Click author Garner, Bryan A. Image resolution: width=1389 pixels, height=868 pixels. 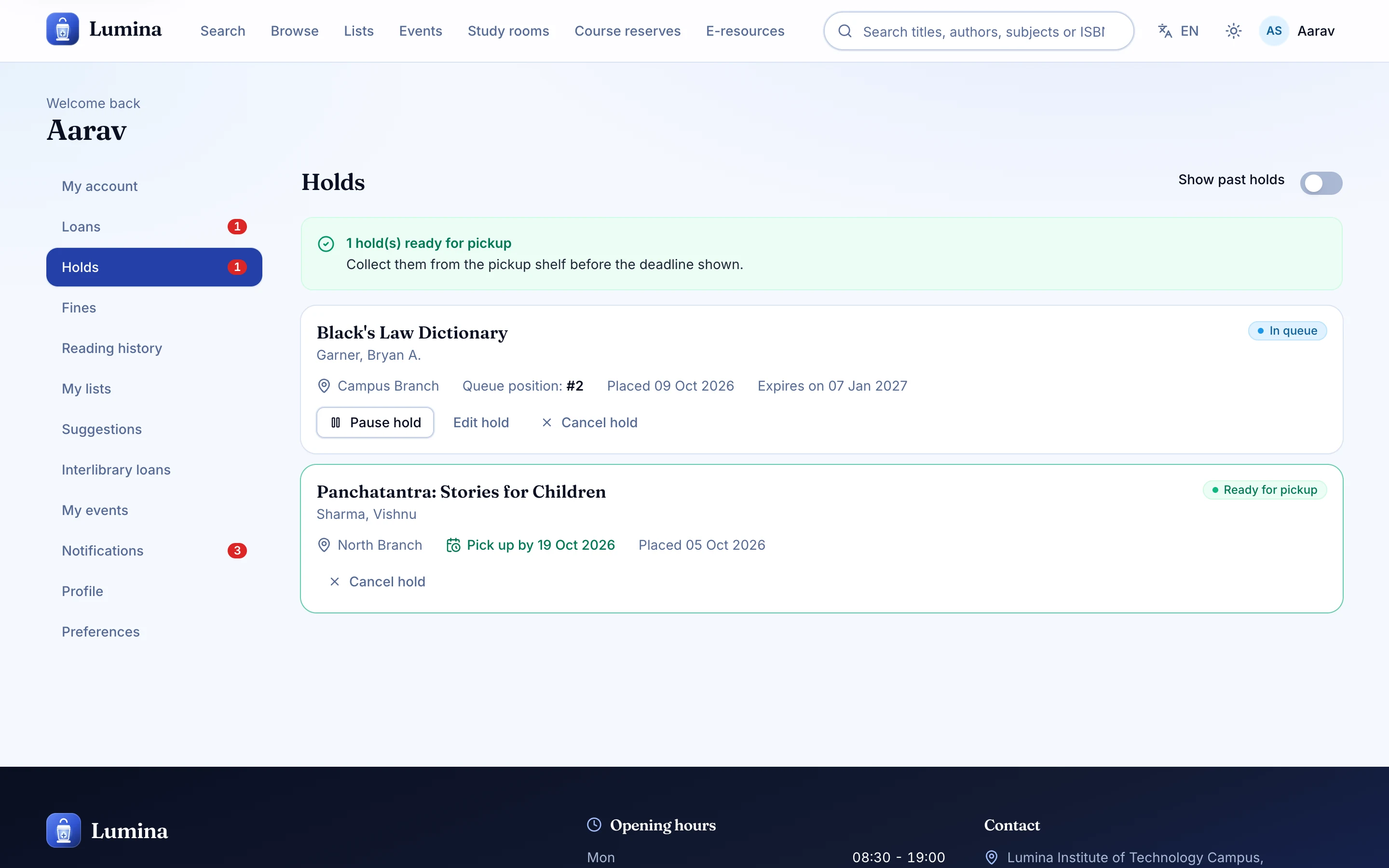pos(368,355)
